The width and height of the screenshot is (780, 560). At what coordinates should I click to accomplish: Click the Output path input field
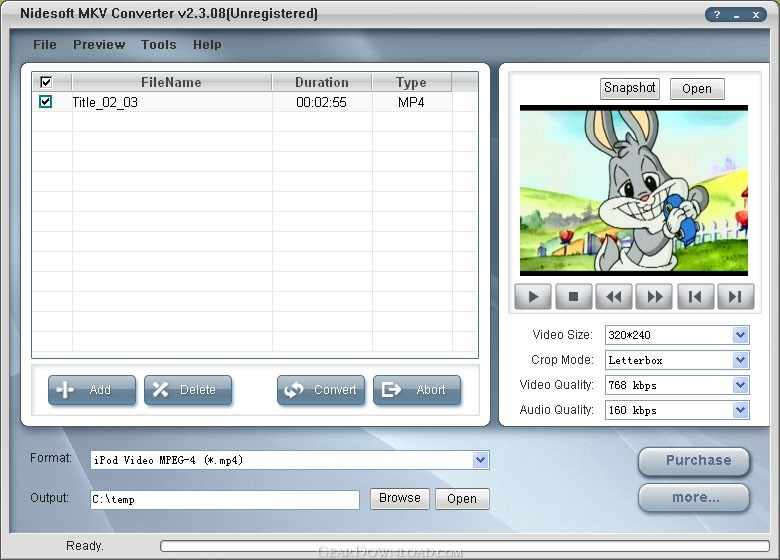tap(225, 500)
